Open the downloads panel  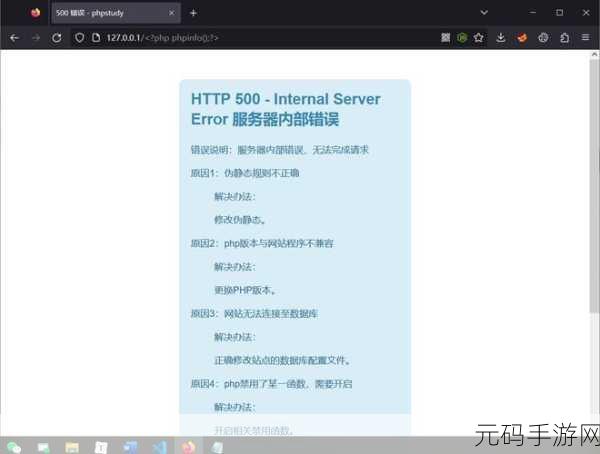tap(501, 38)
